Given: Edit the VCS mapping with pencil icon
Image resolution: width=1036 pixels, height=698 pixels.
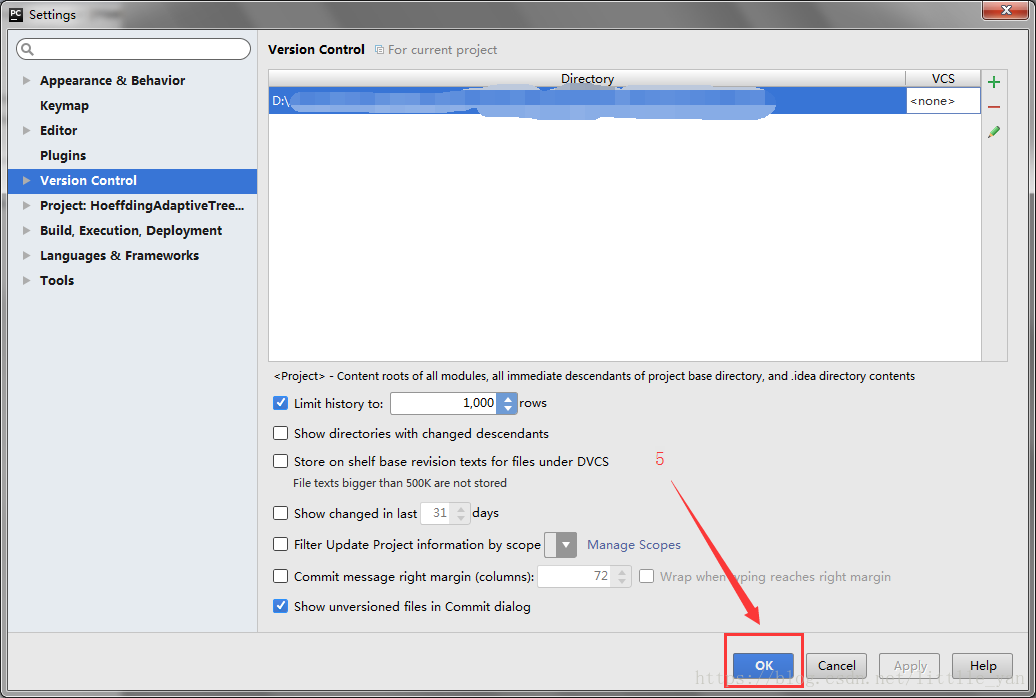Looking at the screenshot, I should point(994,132).
